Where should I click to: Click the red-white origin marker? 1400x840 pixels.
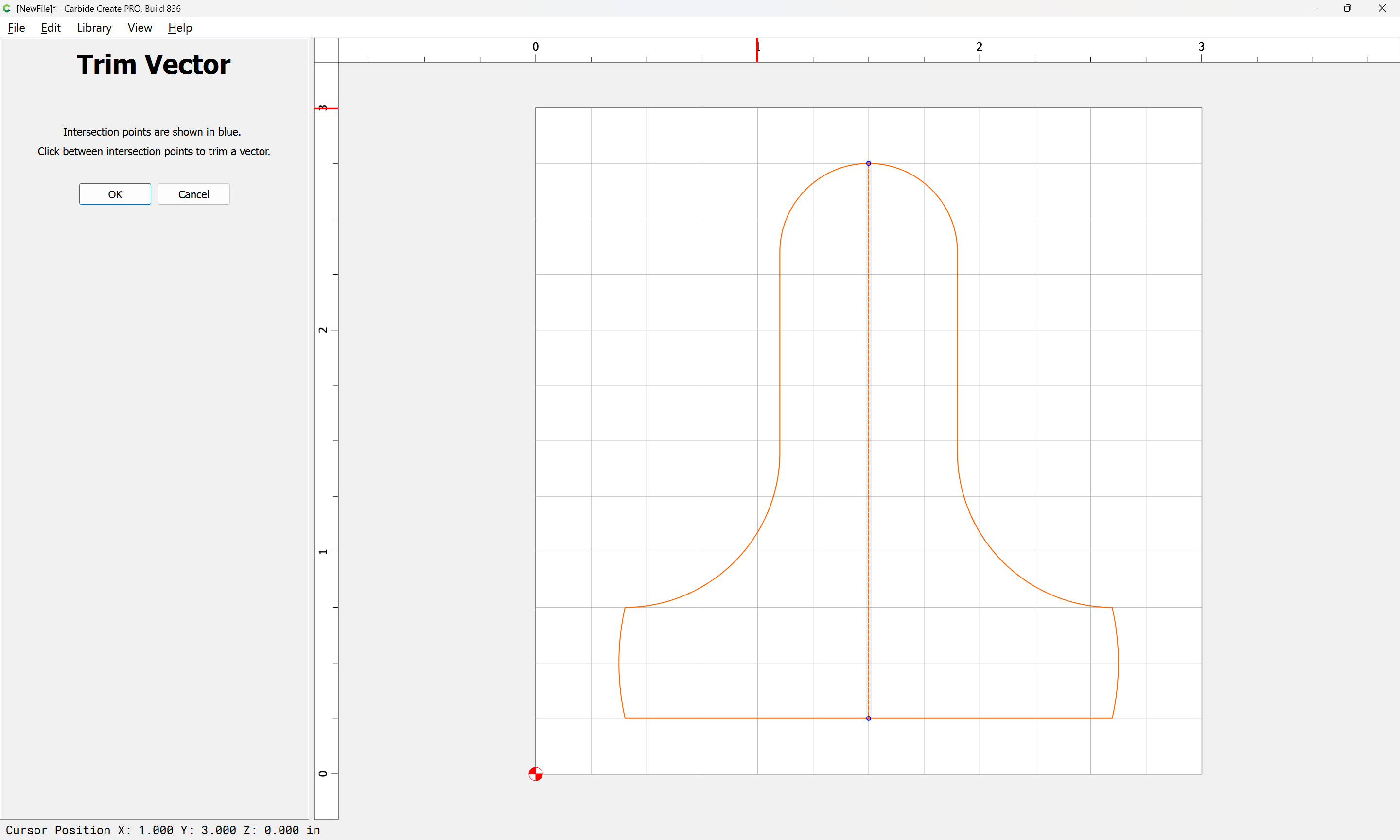(535, 774)
